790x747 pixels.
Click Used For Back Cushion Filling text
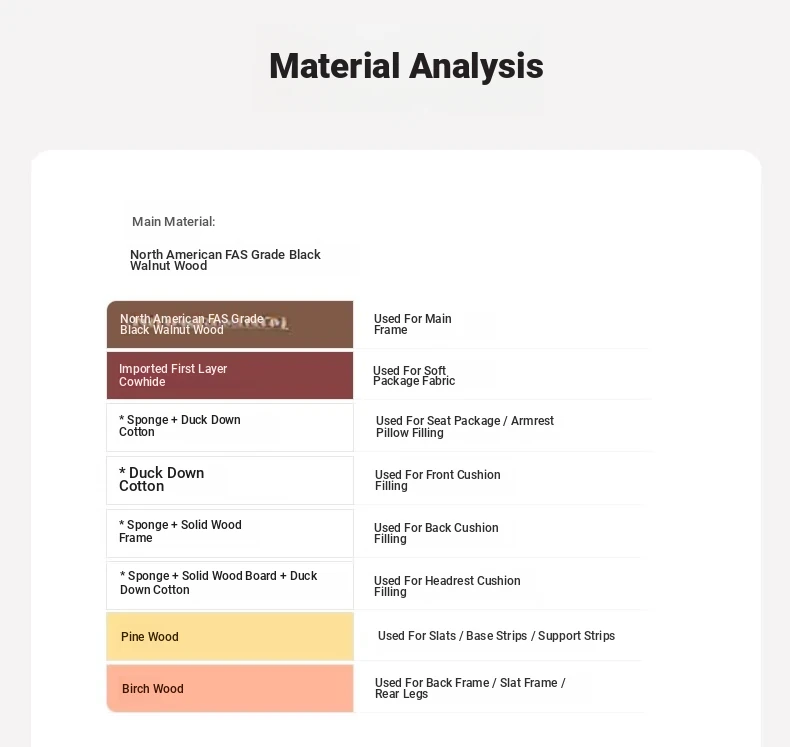pos(436,533)
